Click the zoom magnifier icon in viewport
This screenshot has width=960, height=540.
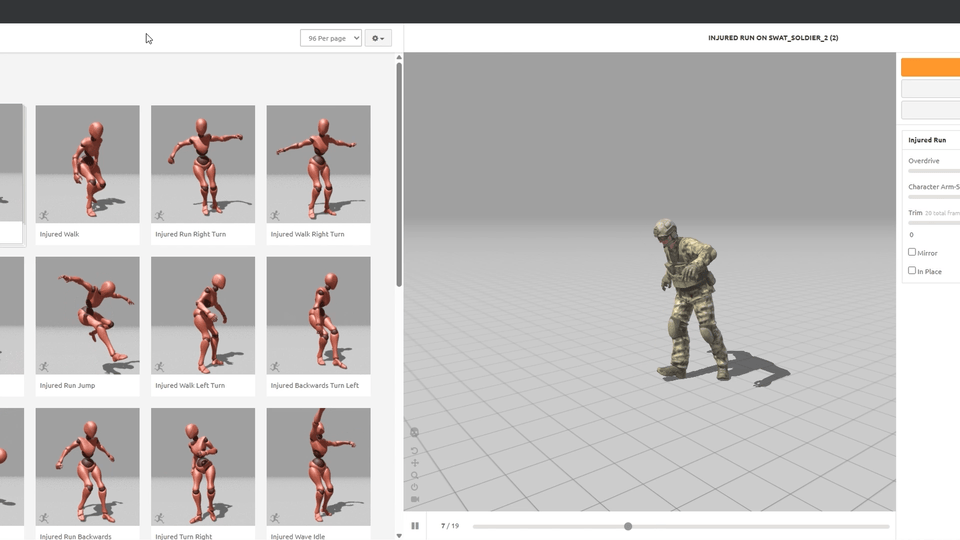pyautogui.click(x=415, y=475)
